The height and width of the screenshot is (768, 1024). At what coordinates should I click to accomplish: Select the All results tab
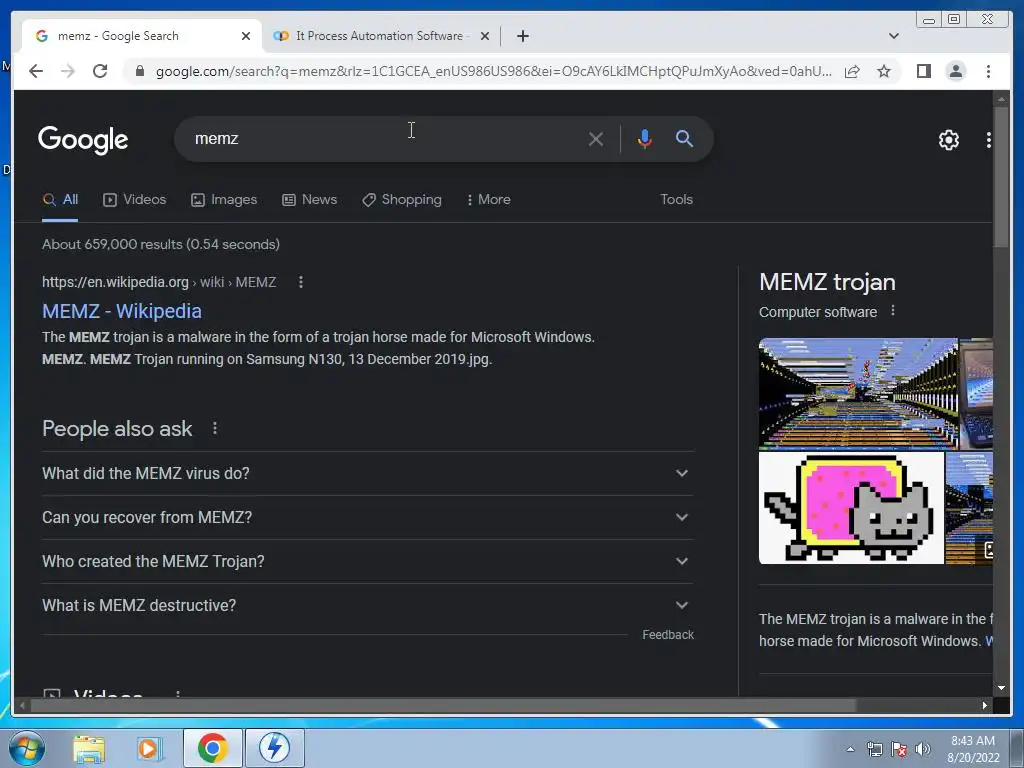coord(60,200)
